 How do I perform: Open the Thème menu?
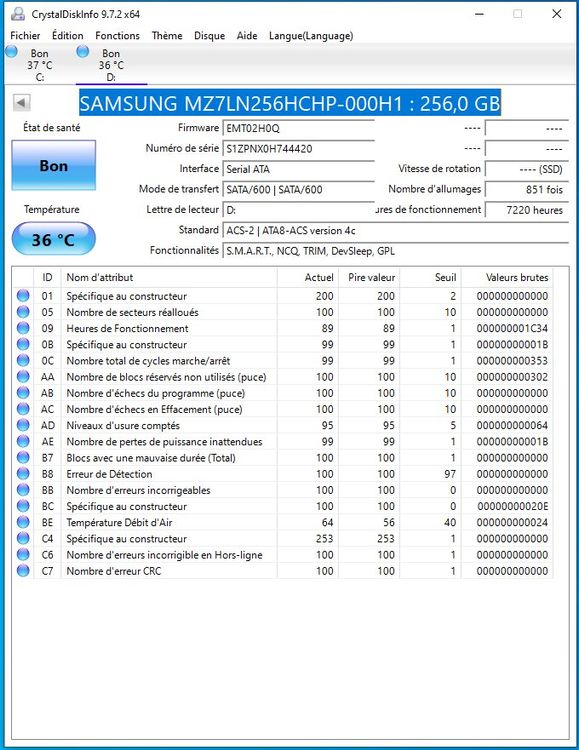click(x=167, y=35)
